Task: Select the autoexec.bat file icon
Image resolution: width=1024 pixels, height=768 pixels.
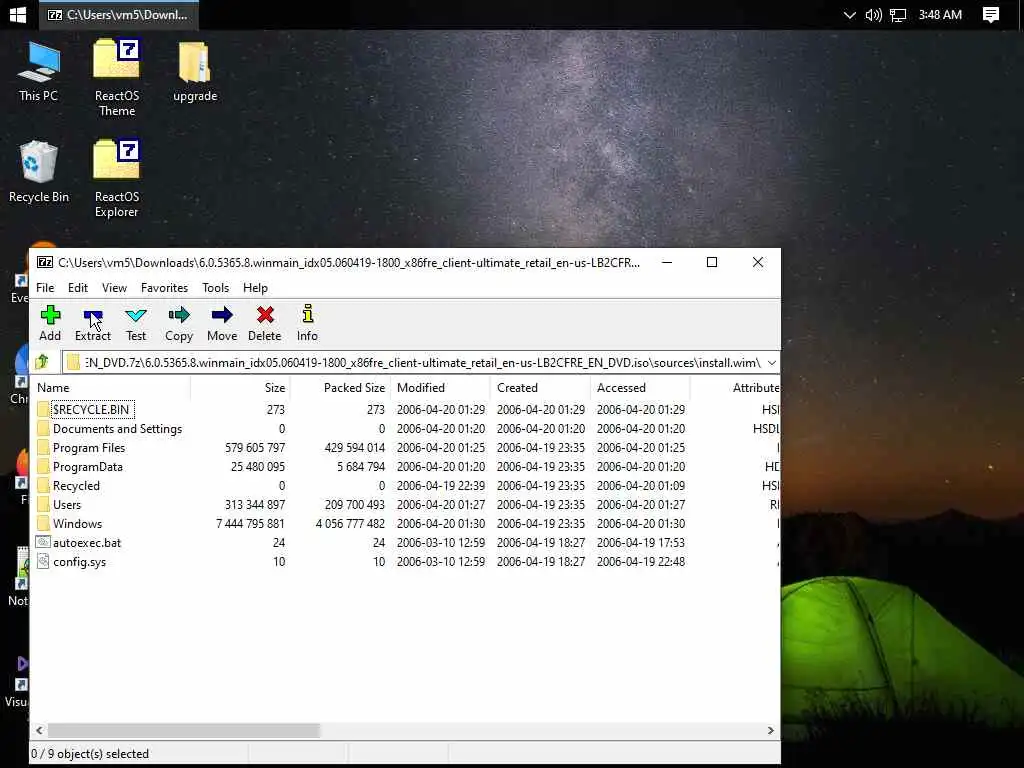Action: tap(43, 542)
